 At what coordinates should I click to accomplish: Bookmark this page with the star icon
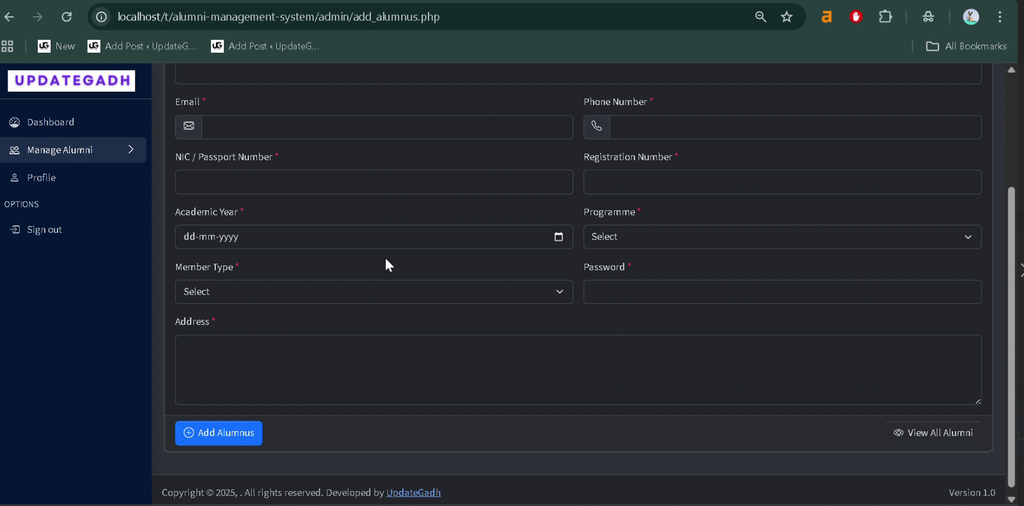(x=786, y=17)
